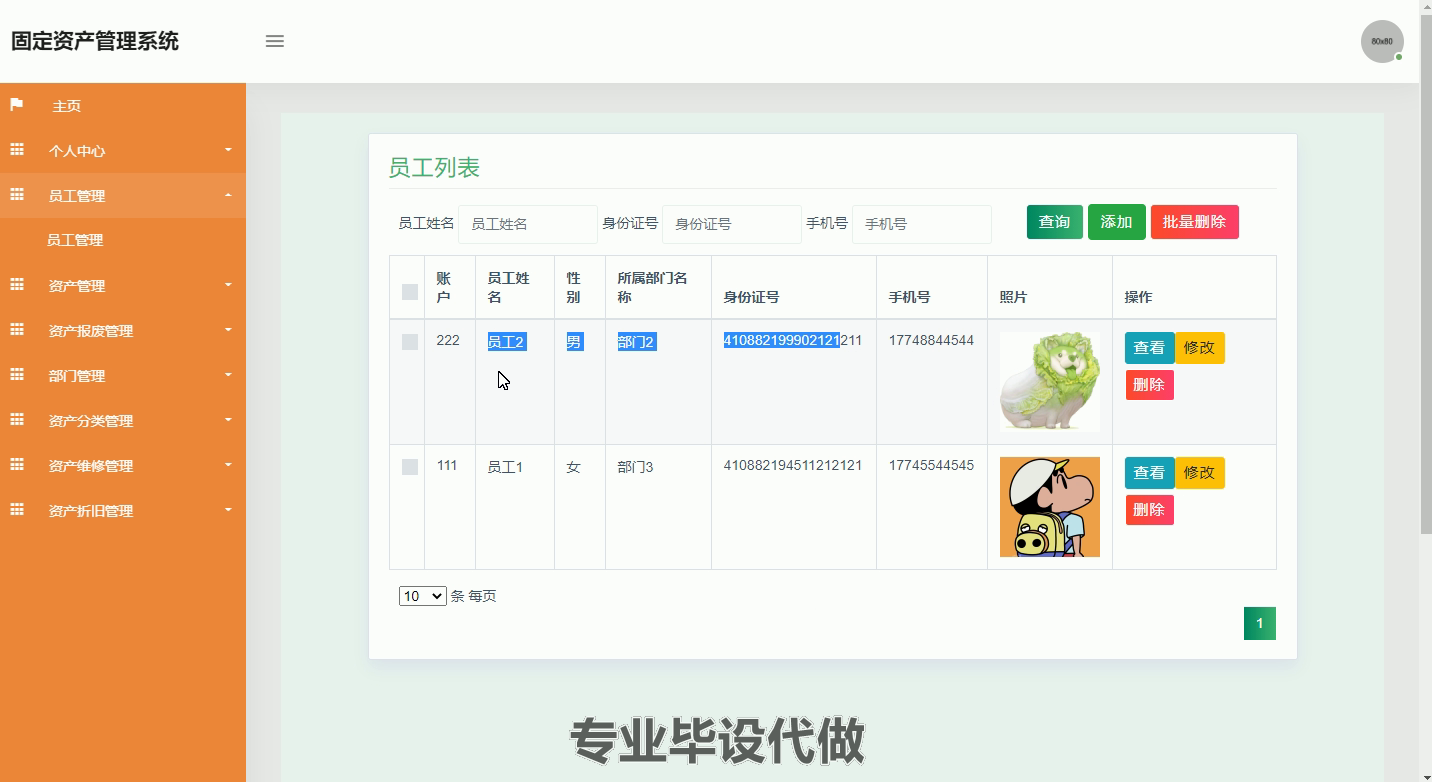Click the grid icon beside 个人中心
The height and width of the screenshot is (782, 1432).
tap(17, 150)
